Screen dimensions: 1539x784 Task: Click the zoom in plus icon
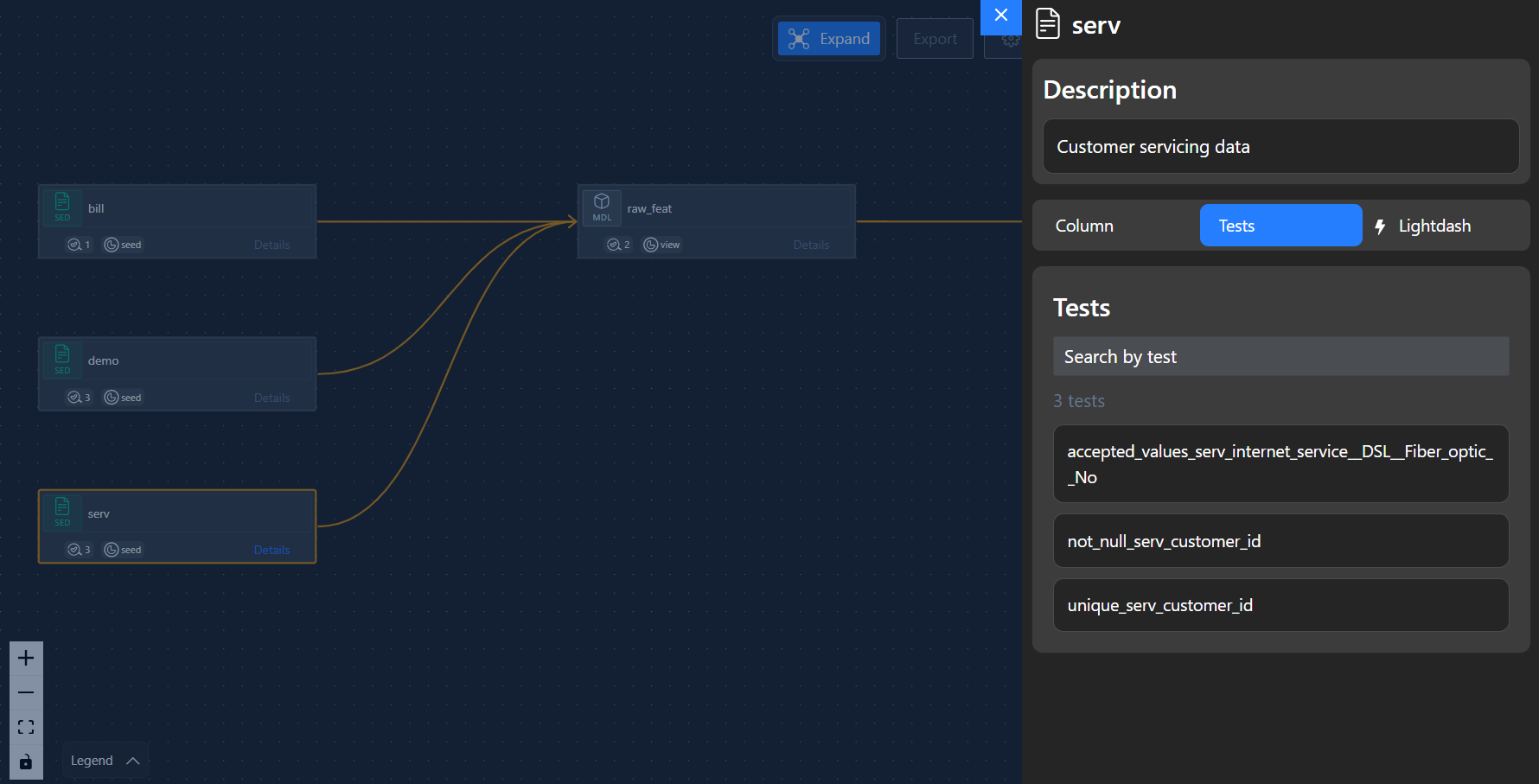click(x=26, y=658)
